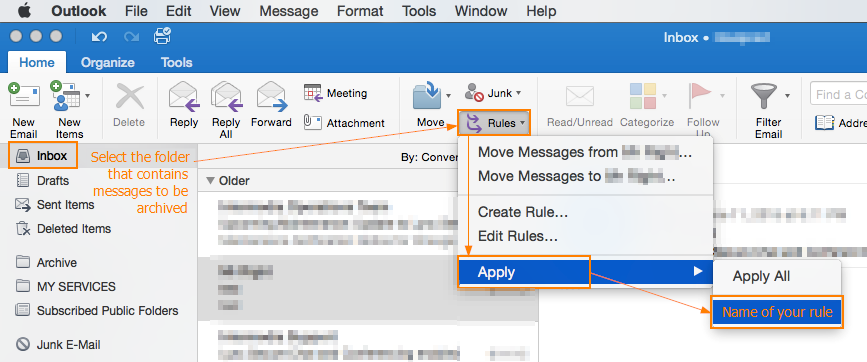Open Subscribed Public Folders
The height and width of the screenshot is (362, 867).
pyautogui.click(x=97, y=311)
